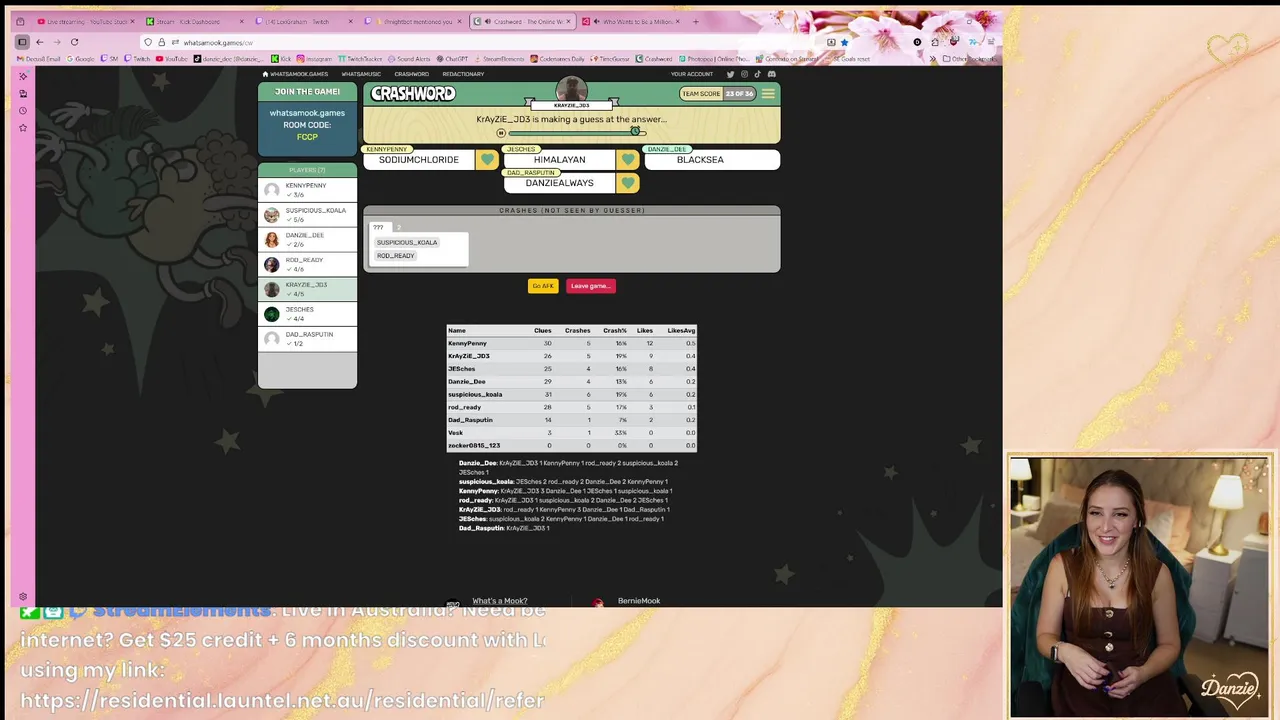This screenshot has height=720, width=1280.
Task: Go back in the browser
Action: pos(39,42)
